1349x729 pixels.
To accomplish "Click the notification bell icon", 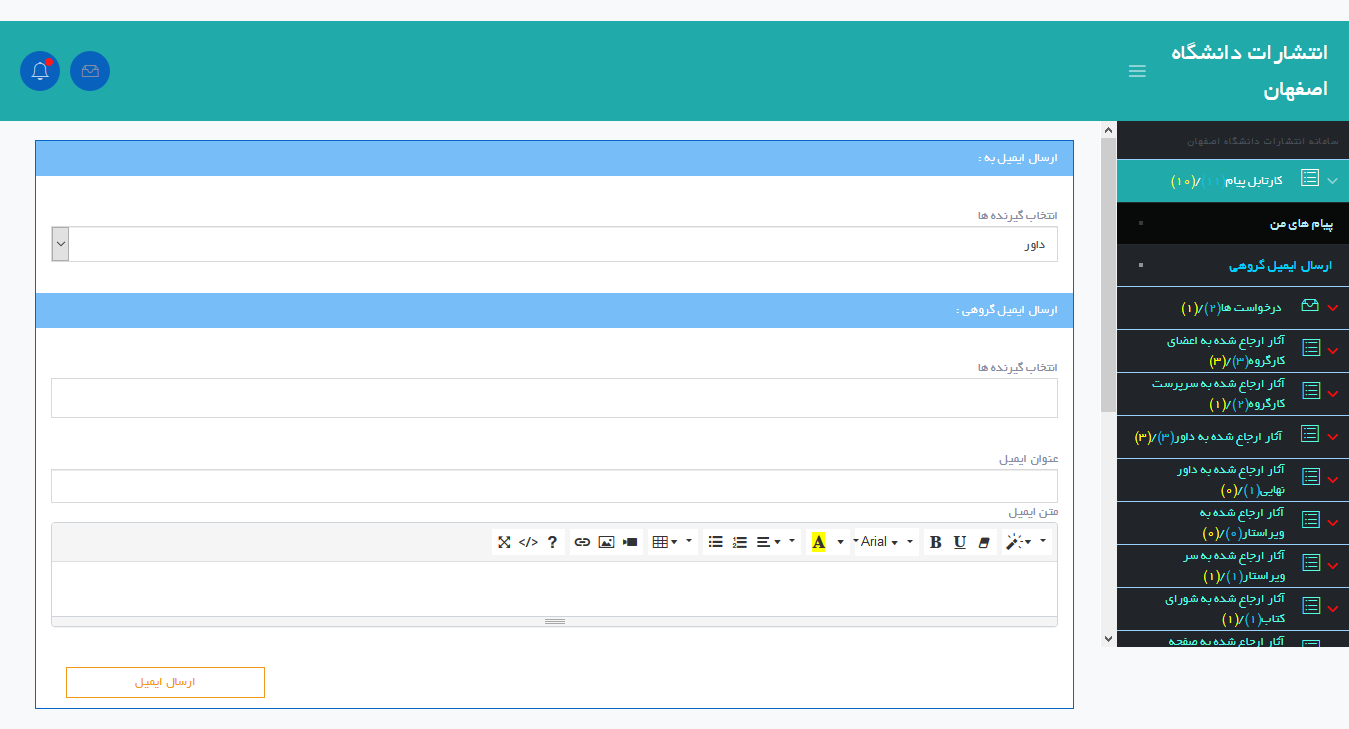I will [x=40, y=71].
